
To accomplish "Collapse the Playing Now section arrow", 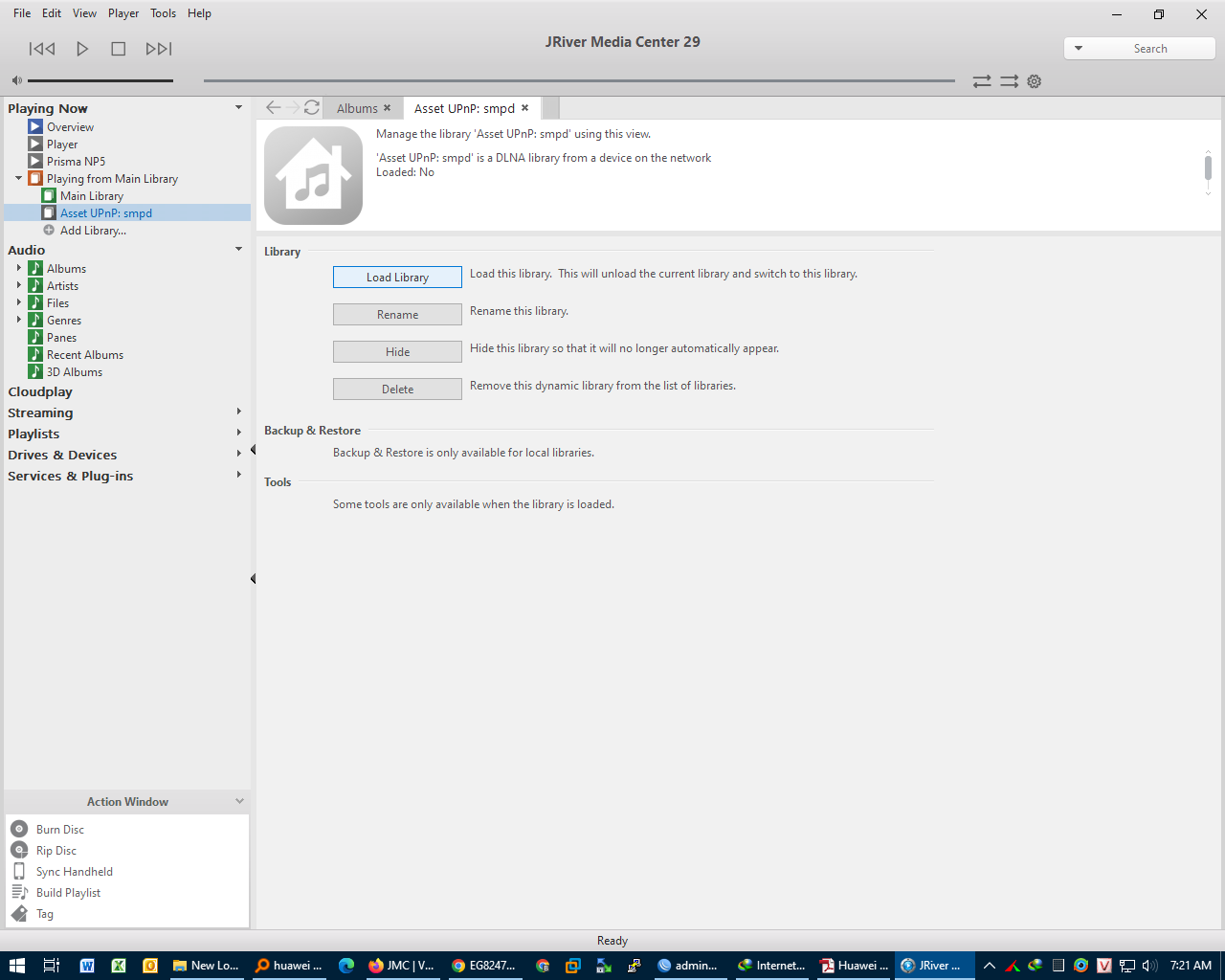I will [x=238, y=107].
